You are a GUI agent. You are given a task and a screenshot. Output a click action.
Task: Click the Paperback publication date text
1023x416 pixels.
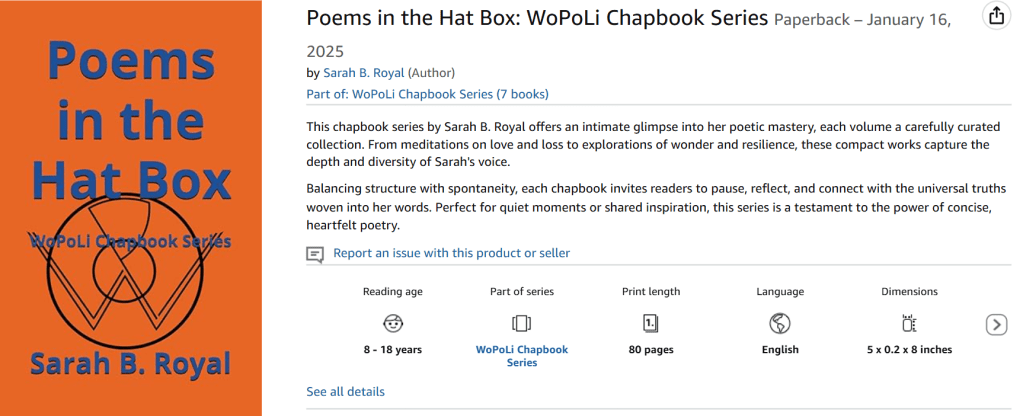pos(862,20)
